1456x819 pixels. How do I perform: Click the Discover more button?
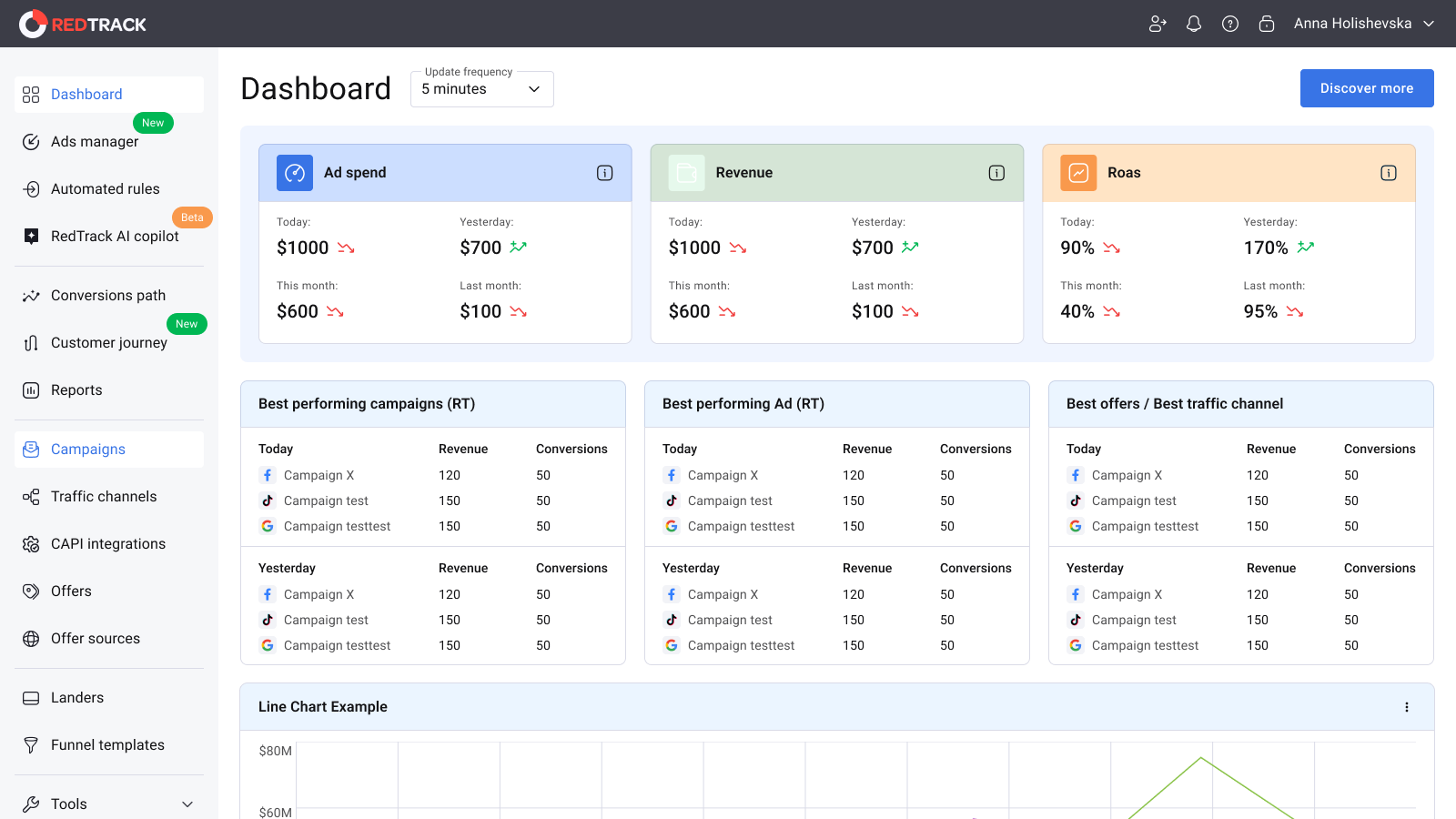pyautogui.click(x=1367, y=88)
